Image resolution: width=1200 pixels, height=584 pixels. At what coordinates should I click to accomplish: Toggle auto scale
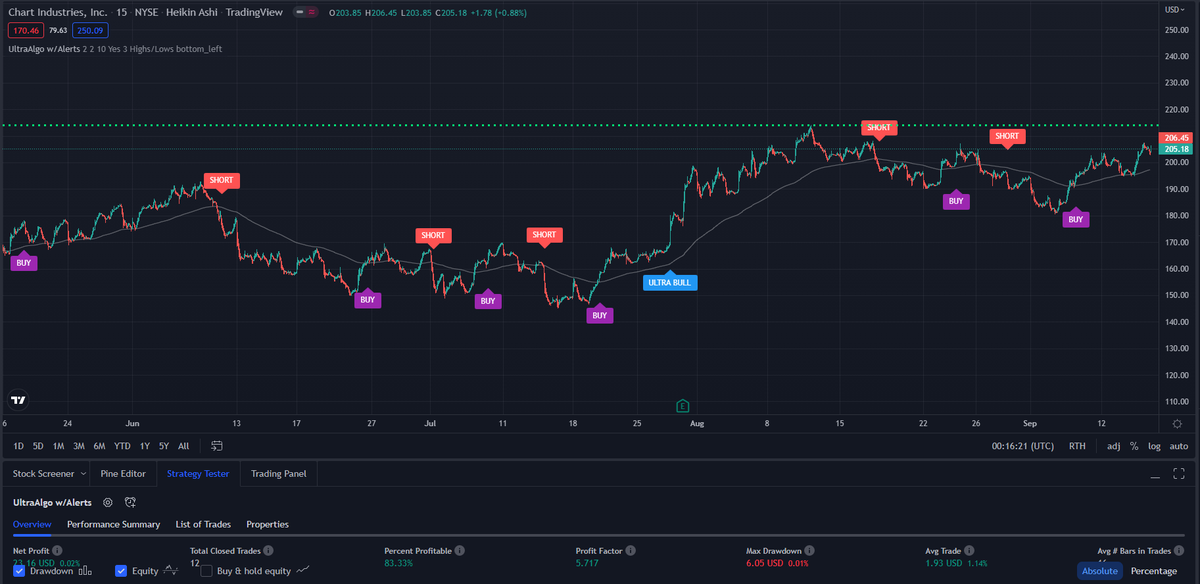(x=1178, y=446)
